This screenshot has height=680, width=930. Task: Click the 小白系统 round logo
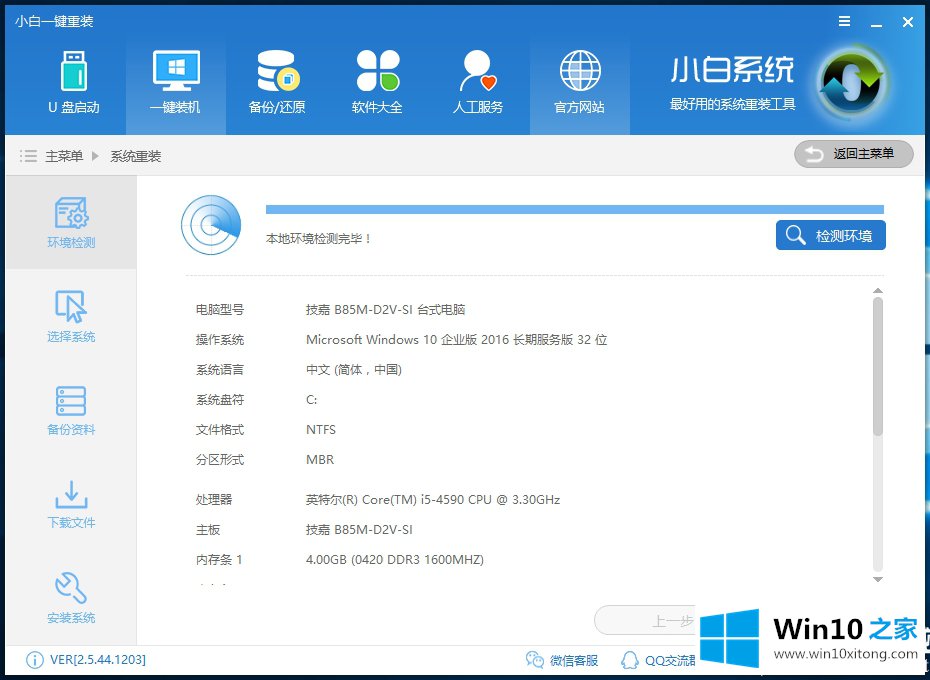(x=852, y=84)
